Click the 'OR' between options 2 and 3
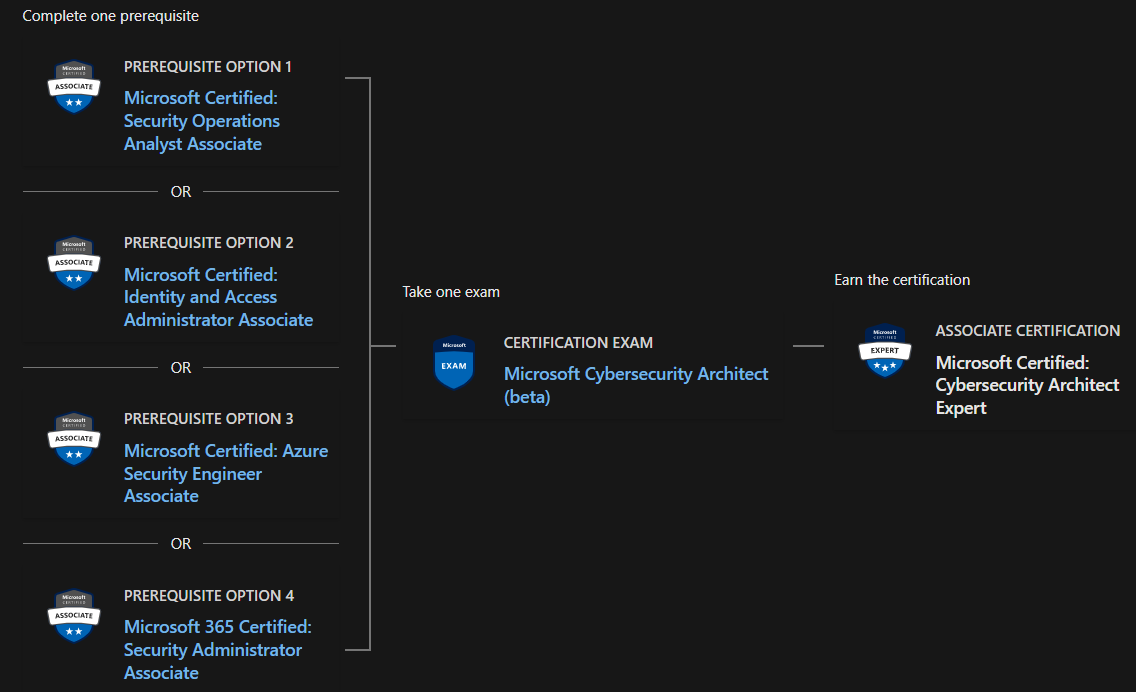 (x=181, y=368)
